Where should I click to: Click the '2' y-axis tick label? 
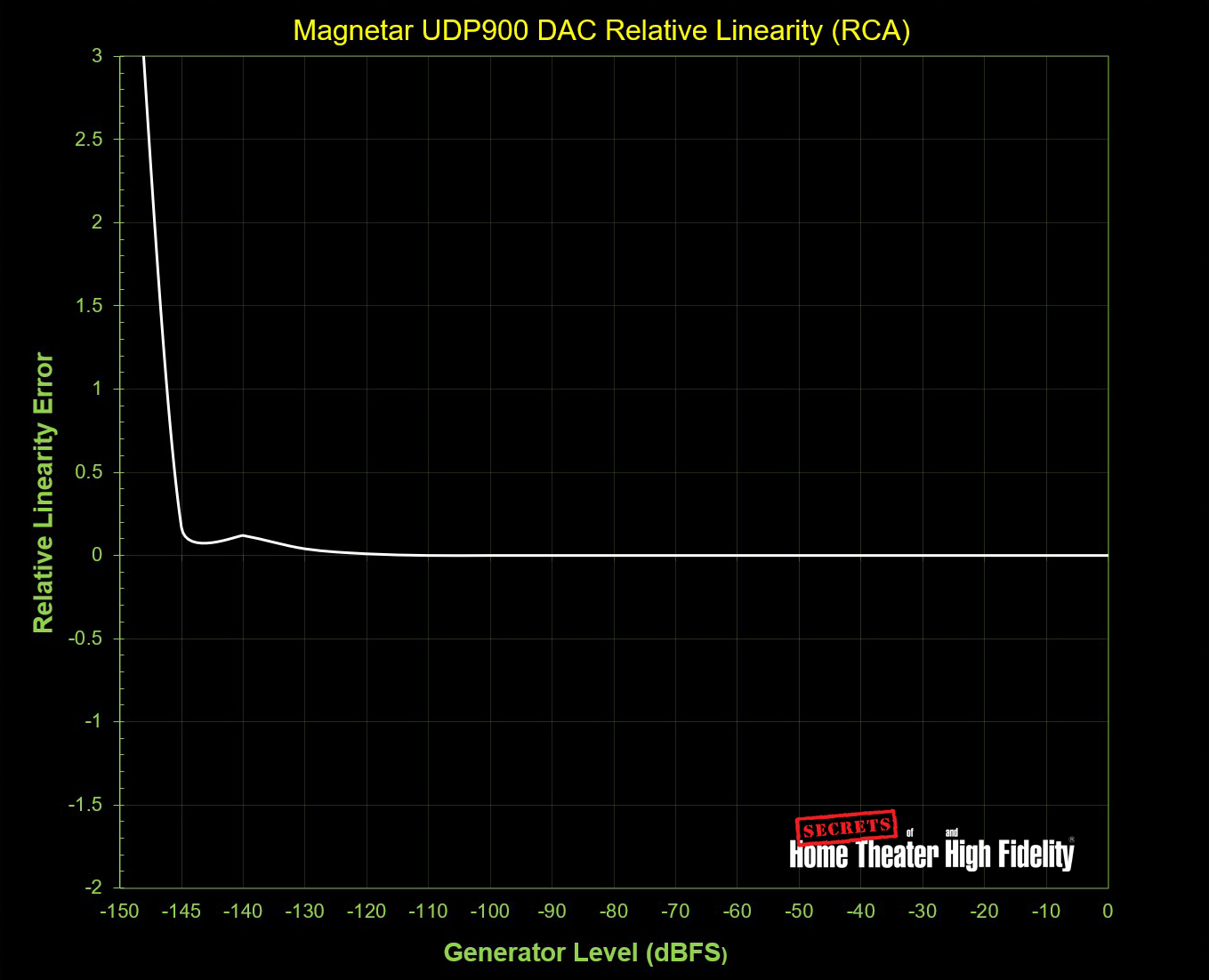click(98, 222)
